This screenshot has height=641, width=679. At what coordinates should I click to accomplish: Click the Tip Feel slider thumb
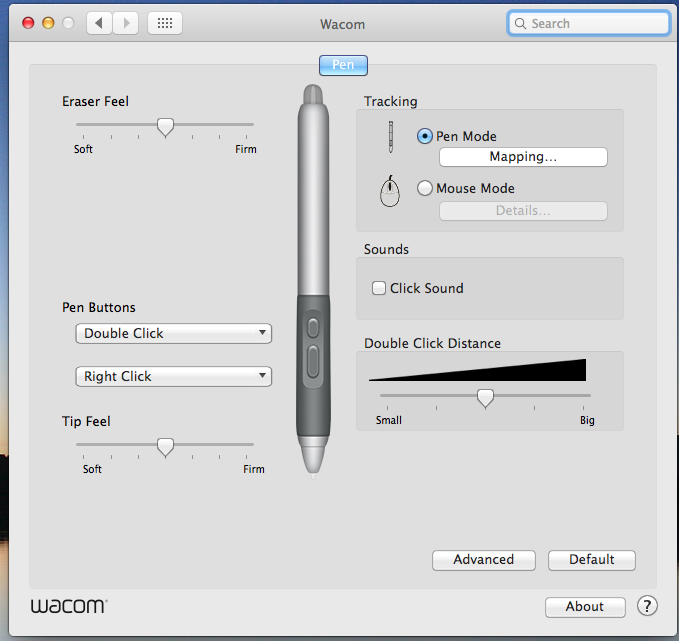(165, 448)
